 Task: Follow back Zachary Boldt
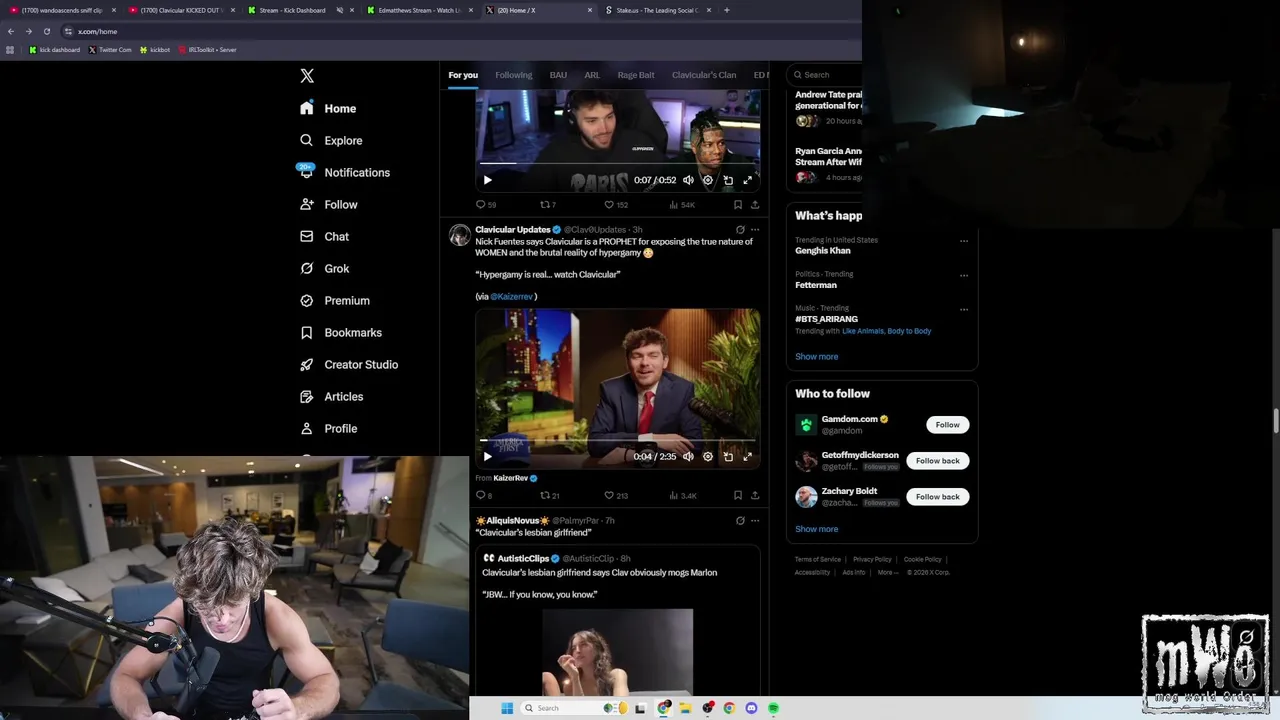[x=937, y=497]
